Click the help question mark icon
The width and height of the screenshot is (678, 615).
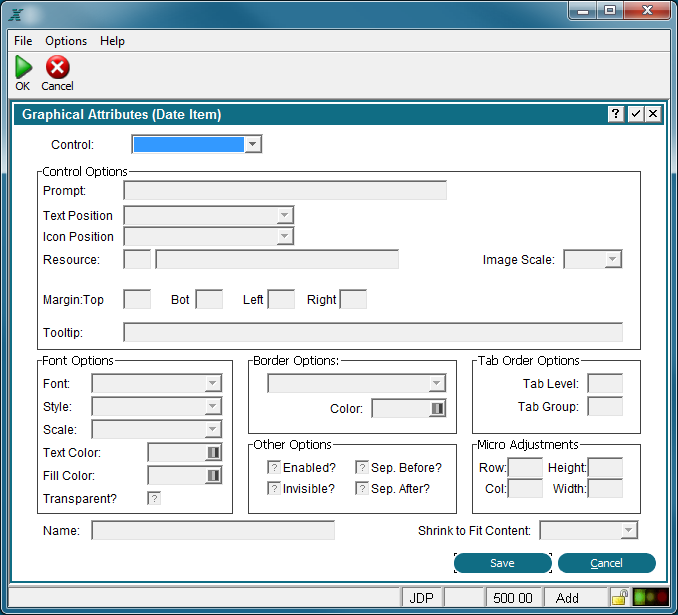(615, 114)
